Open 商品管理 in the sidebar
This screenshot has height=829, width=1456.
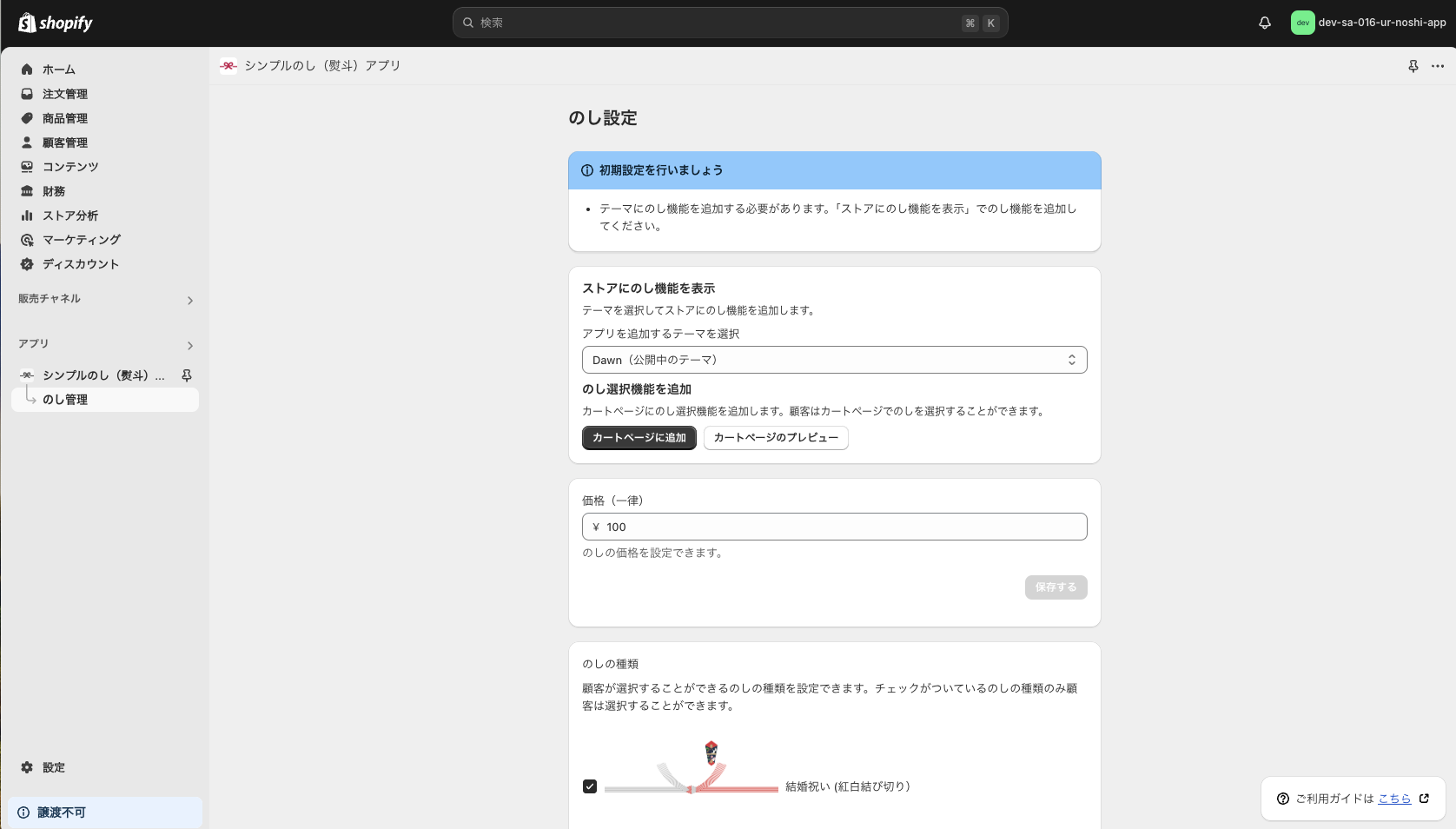[64, 118]
